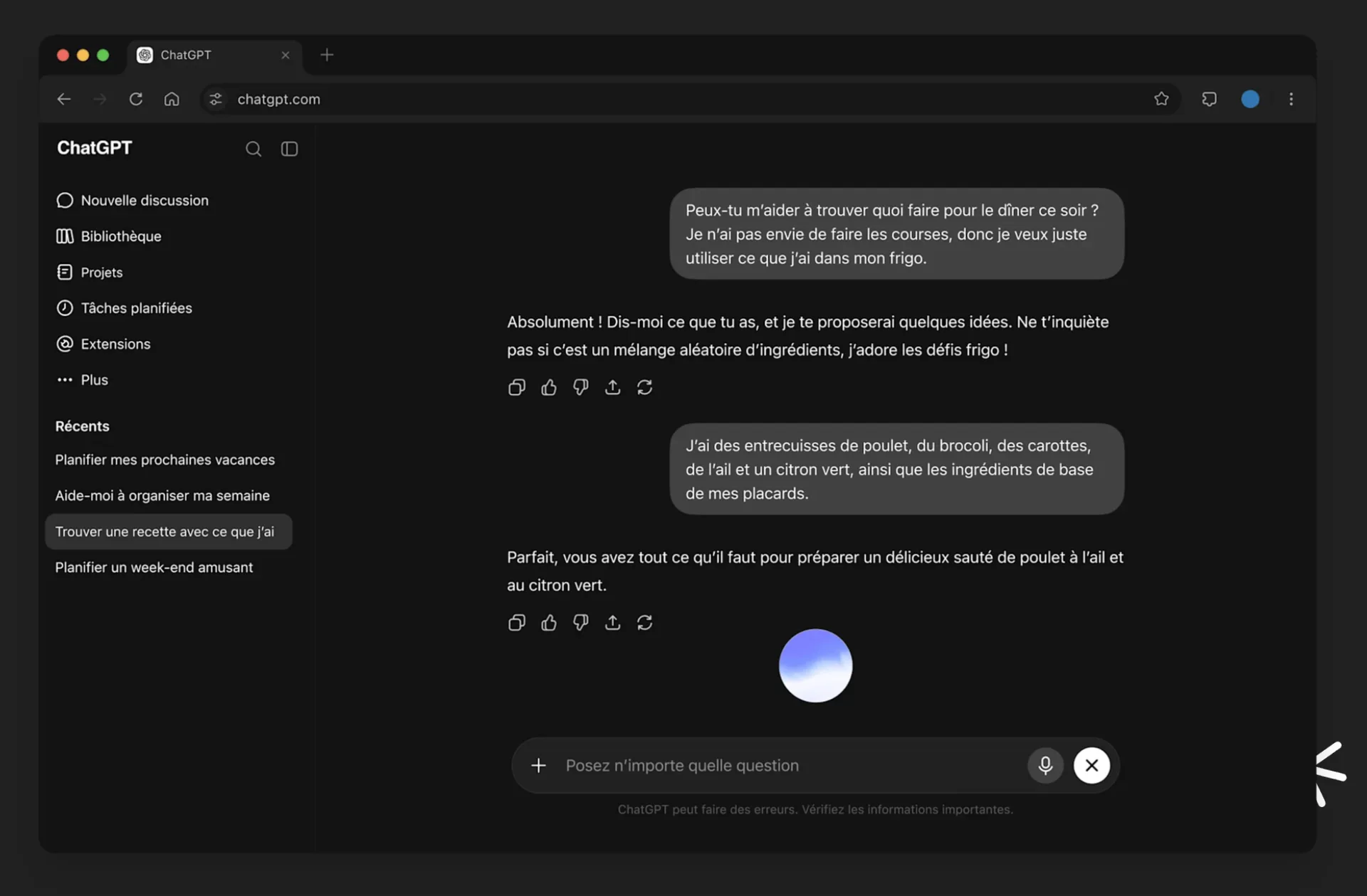Open Extensions in the sidebar

(104, 344)
